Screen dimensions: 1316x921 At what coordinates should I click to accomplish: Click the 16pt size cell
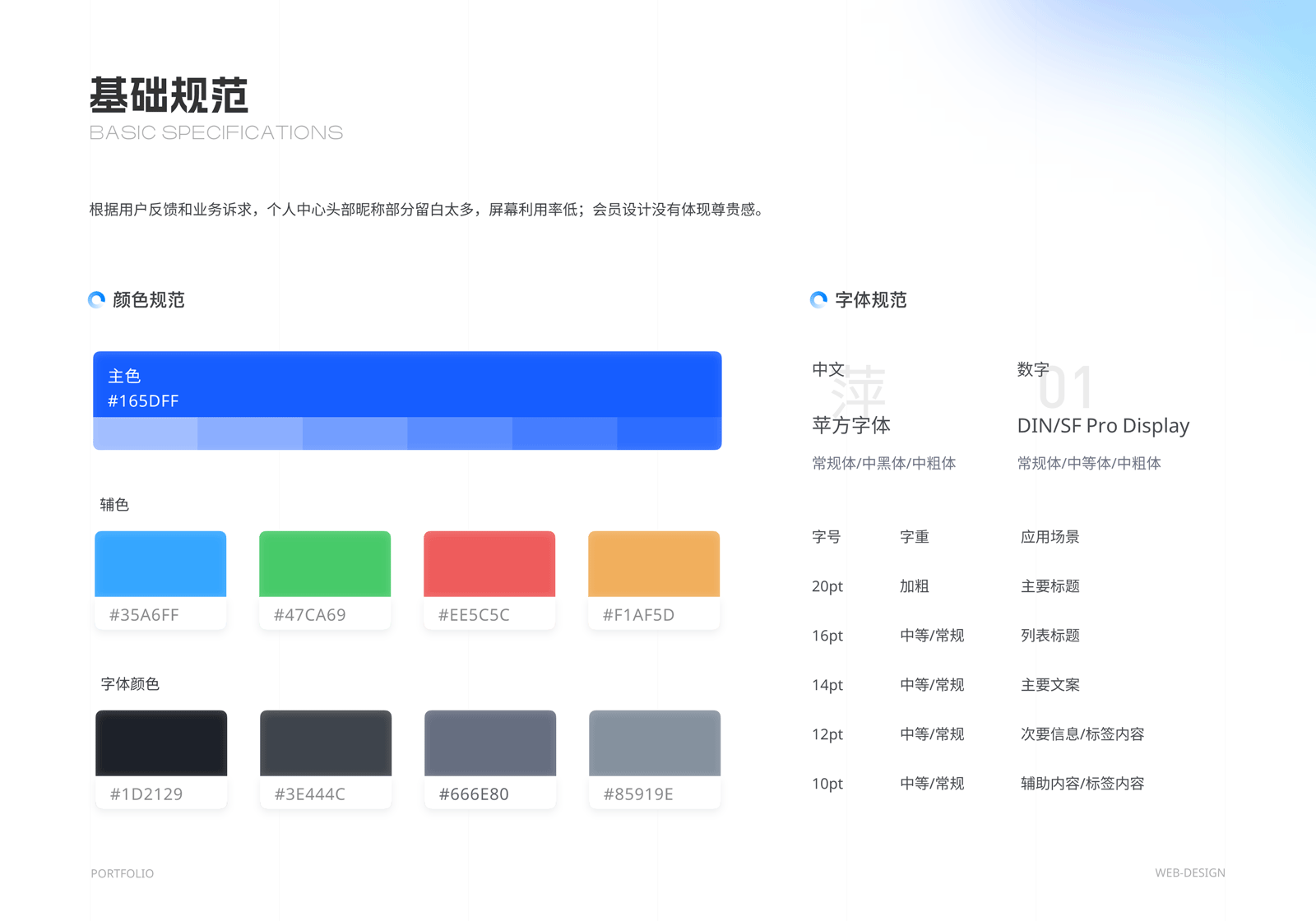(827, 636)
